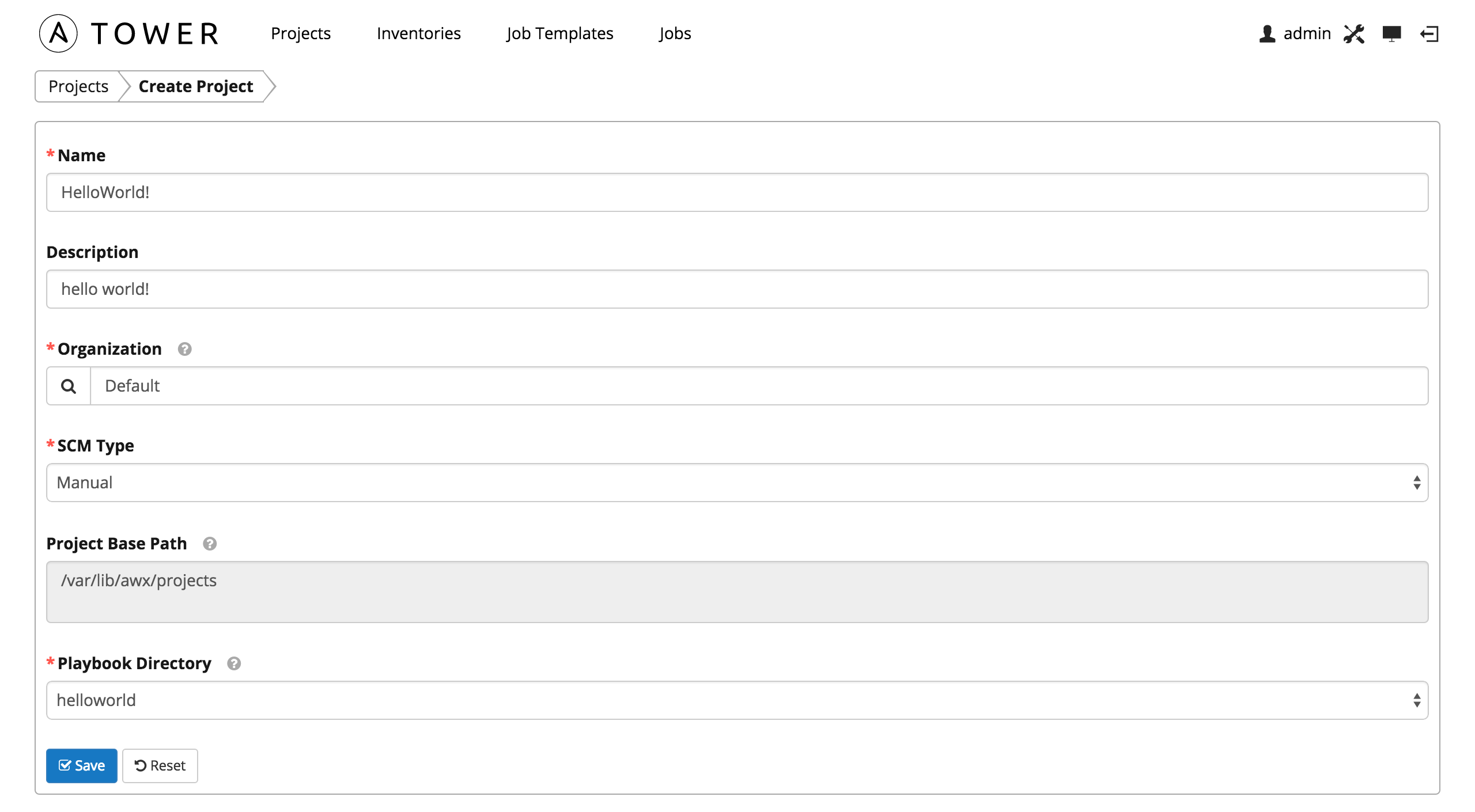The height and width of the screenshot is (812, 1475).
Task: Expand the Playbook Directory dropdown
Action: [736, 700]
